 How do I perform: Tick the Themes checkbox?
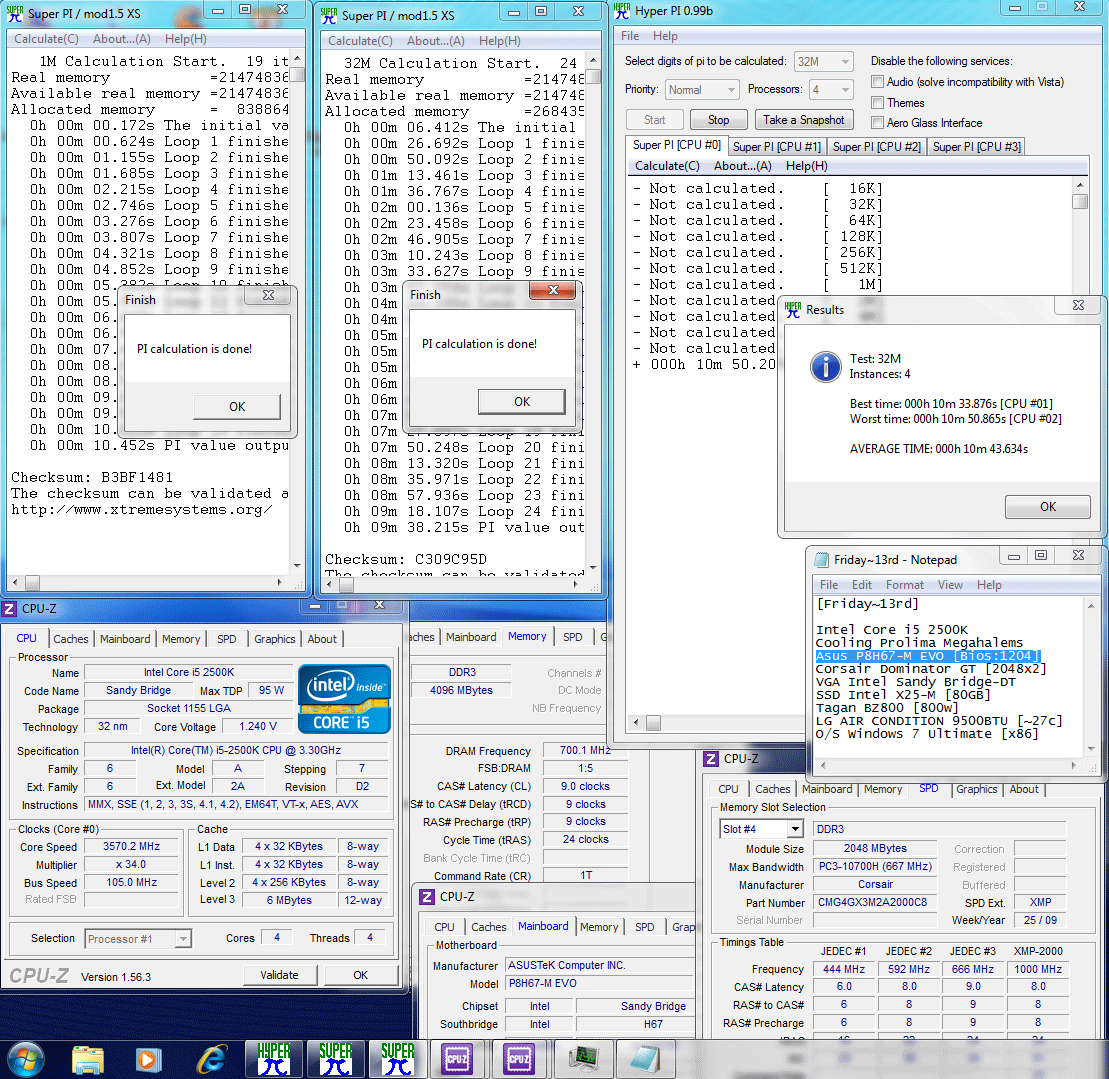877,103
